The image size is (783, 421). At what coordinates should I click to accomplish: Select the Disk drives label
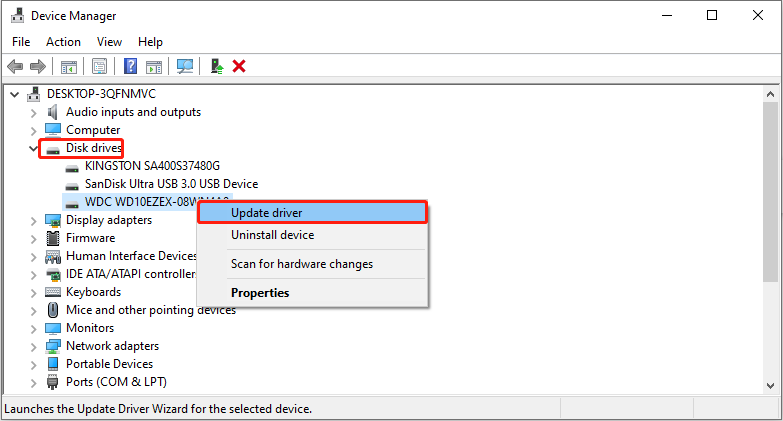tap(94, 148)
